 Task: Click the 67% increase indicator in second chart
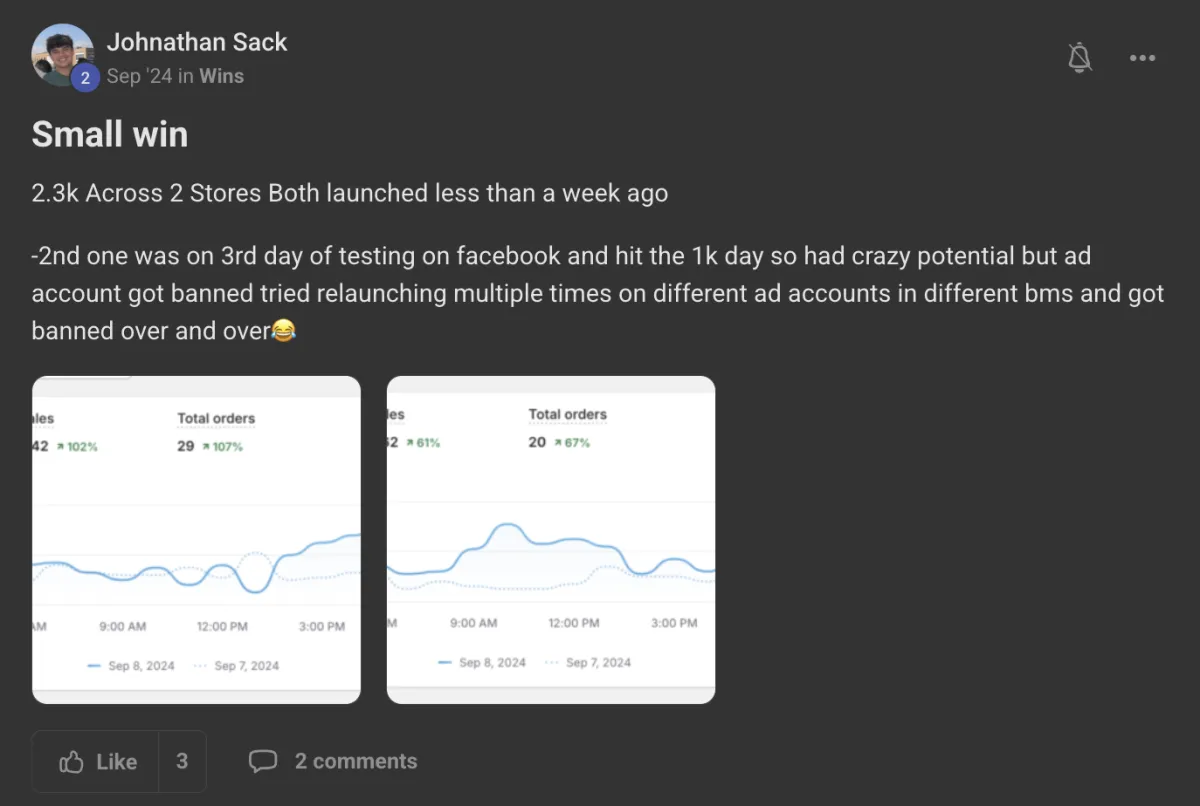571,442
